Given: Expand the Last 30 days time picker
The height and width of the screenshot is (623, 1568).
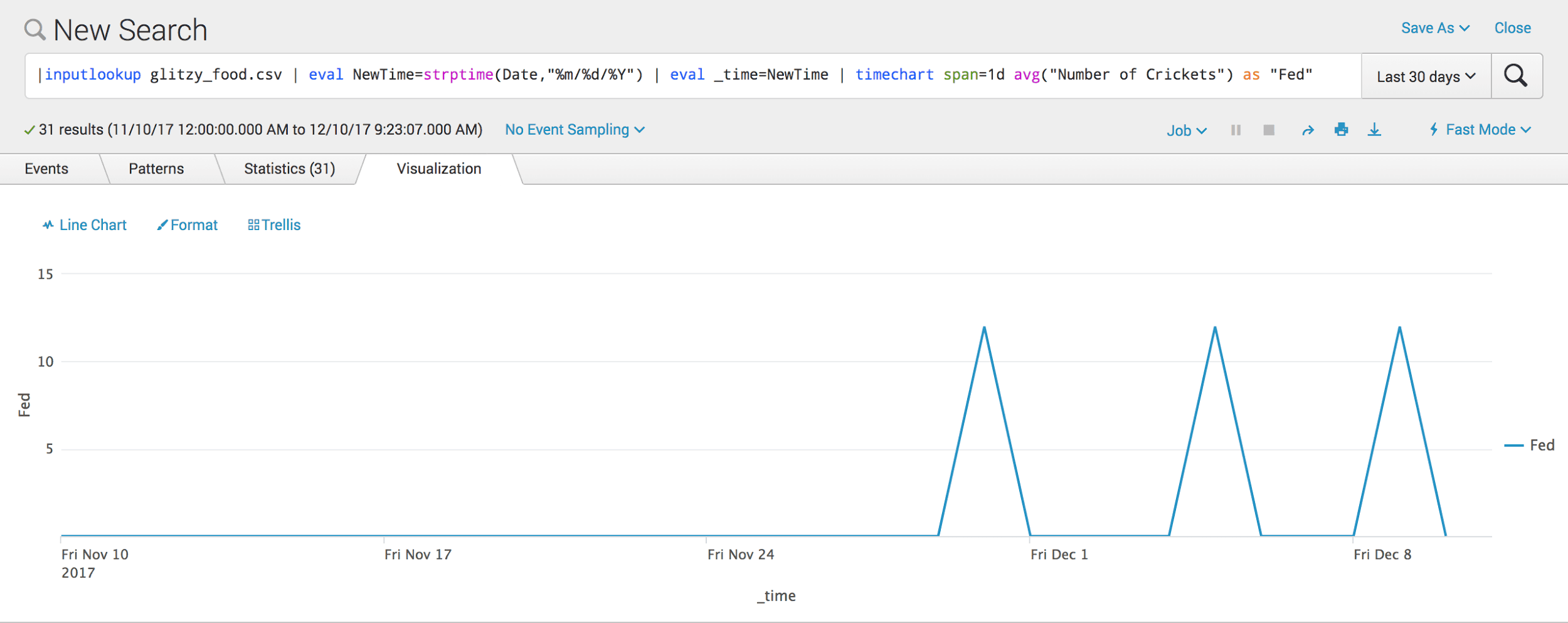Looking at the screenshot, I should click(x=1426, y=76).
